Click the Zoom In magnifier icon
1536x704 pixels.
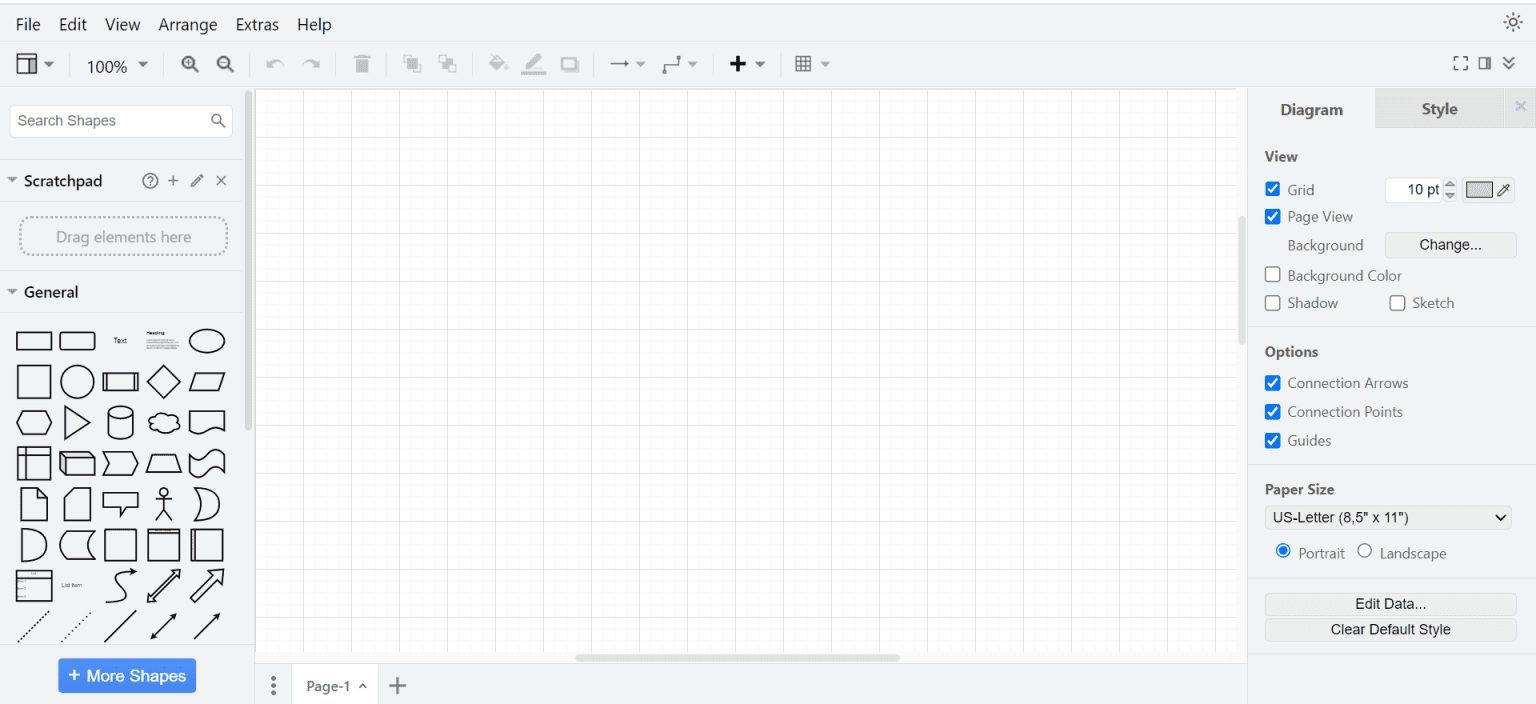(189, 63)
